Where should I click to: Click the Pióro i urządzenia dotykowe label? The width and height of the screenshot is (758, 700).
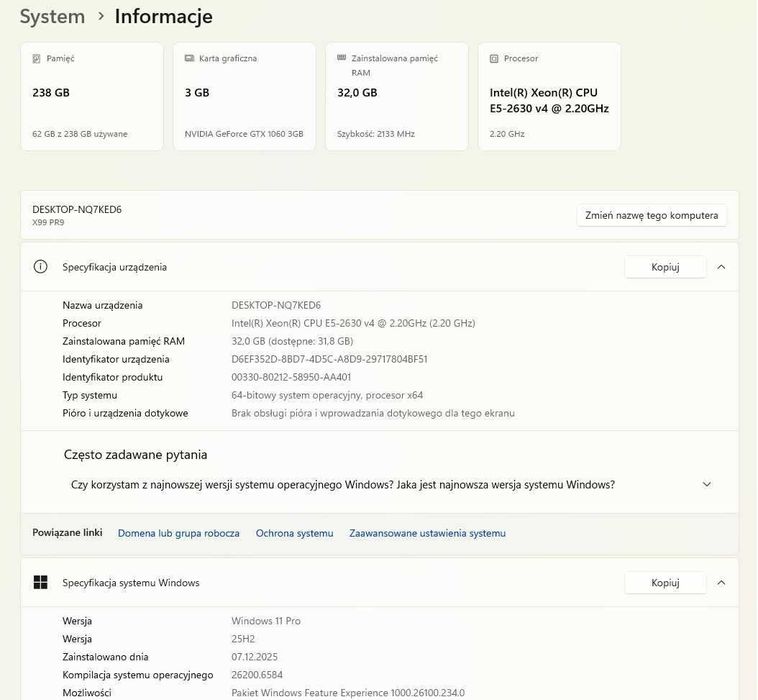tap(125, 413)
